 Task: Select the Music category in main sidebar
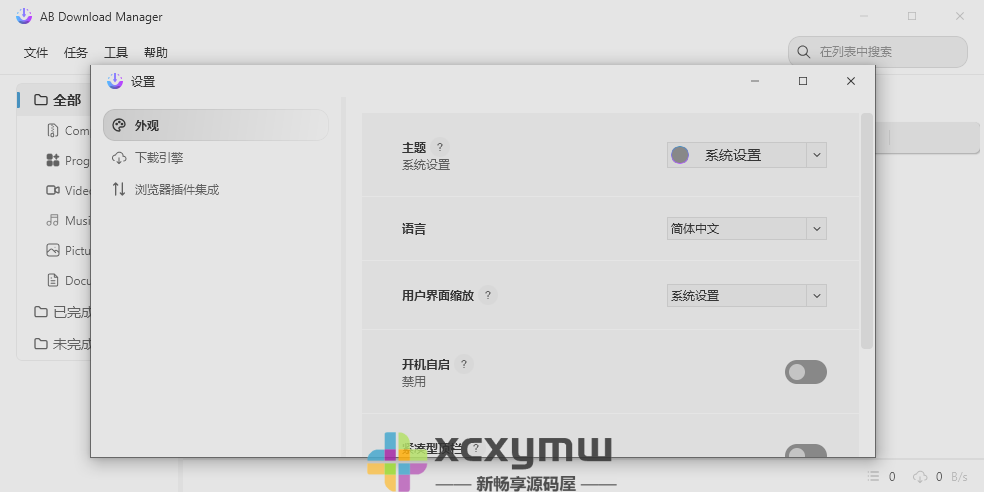tap(68, 220)
